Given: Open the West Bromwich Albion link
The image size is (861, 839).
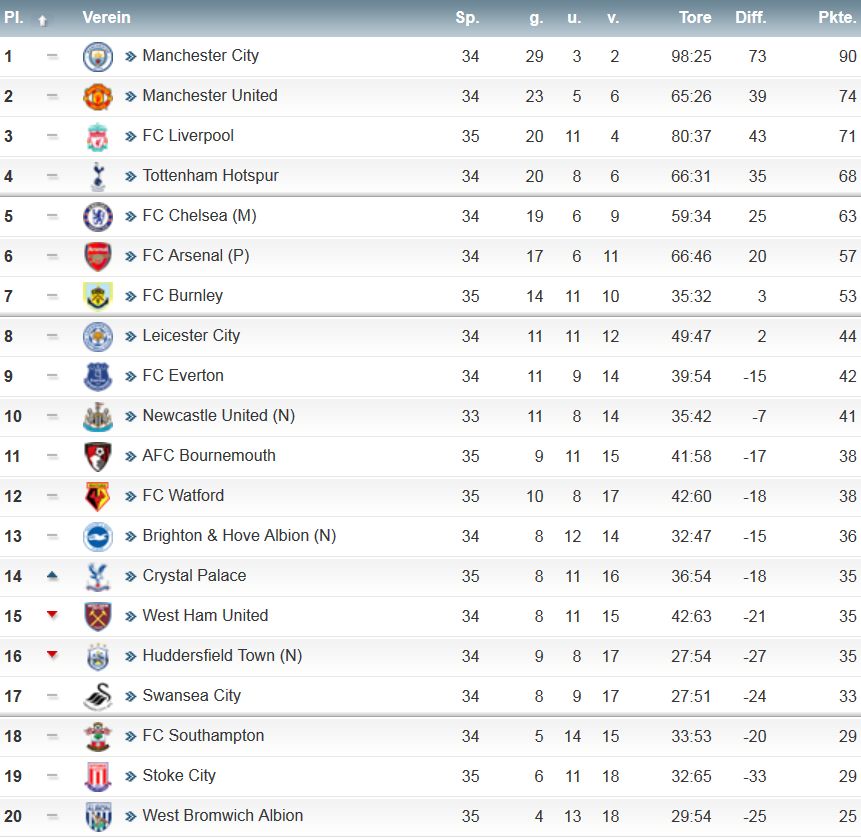Looking at the screenshot, I should coord(222,815).
